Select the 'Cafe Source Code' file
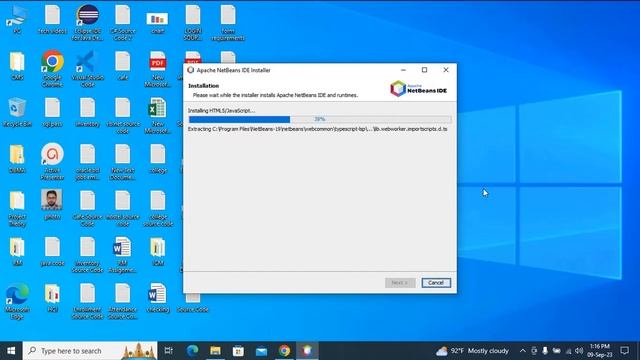The width and height of the screenshot is (640, 360). [87, 208]
